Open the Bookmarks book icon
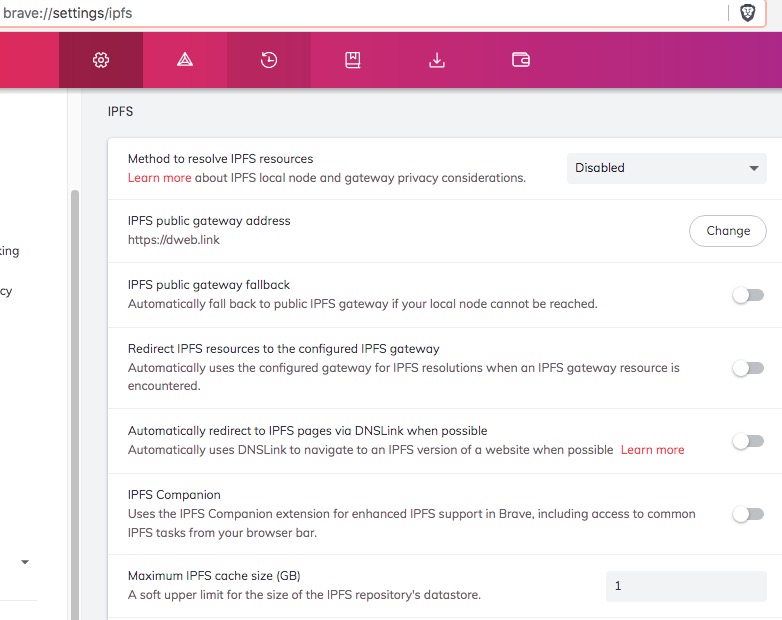This screenshot has width=782, height=620. click(353, 60)
